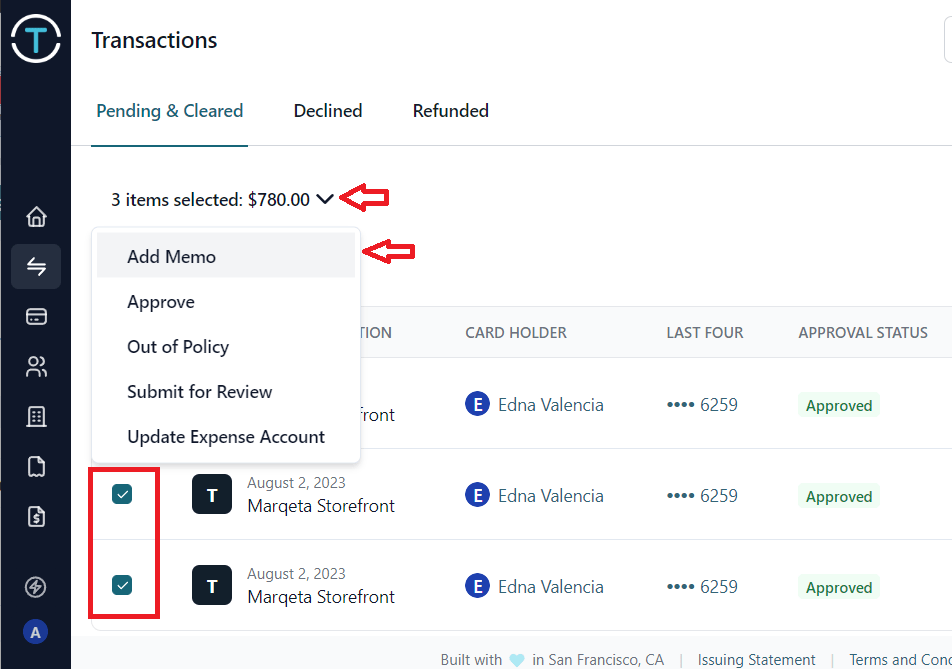Uncheck the second highlighted transaction checkbox
This screenshot has height=669, width=952.
[x=123, y=584]
